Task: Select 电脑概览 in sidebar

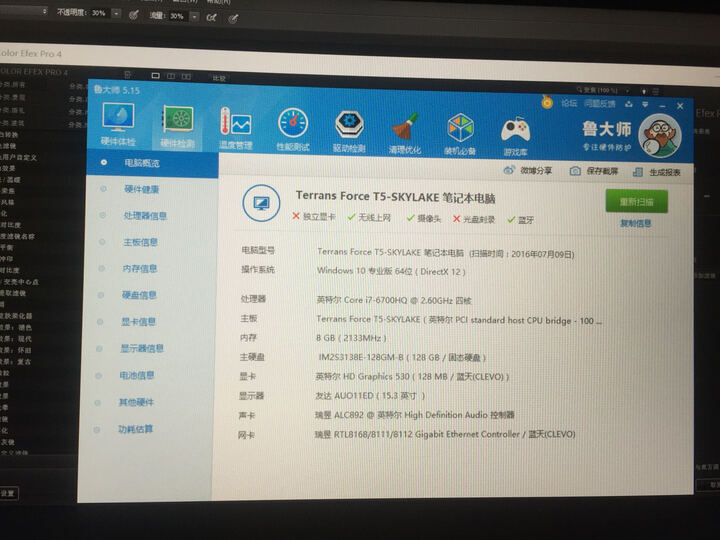Action: pos(152,163)
